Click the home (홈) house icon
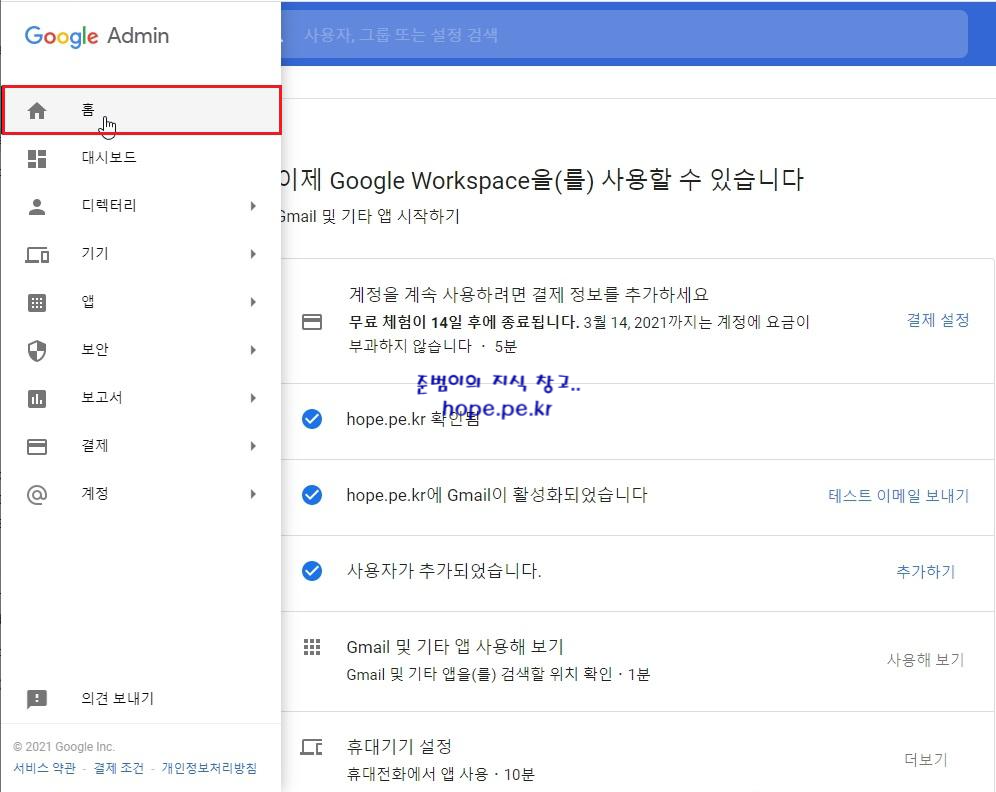The width and height of the screenshot is (996, 792). coord(37,111)
